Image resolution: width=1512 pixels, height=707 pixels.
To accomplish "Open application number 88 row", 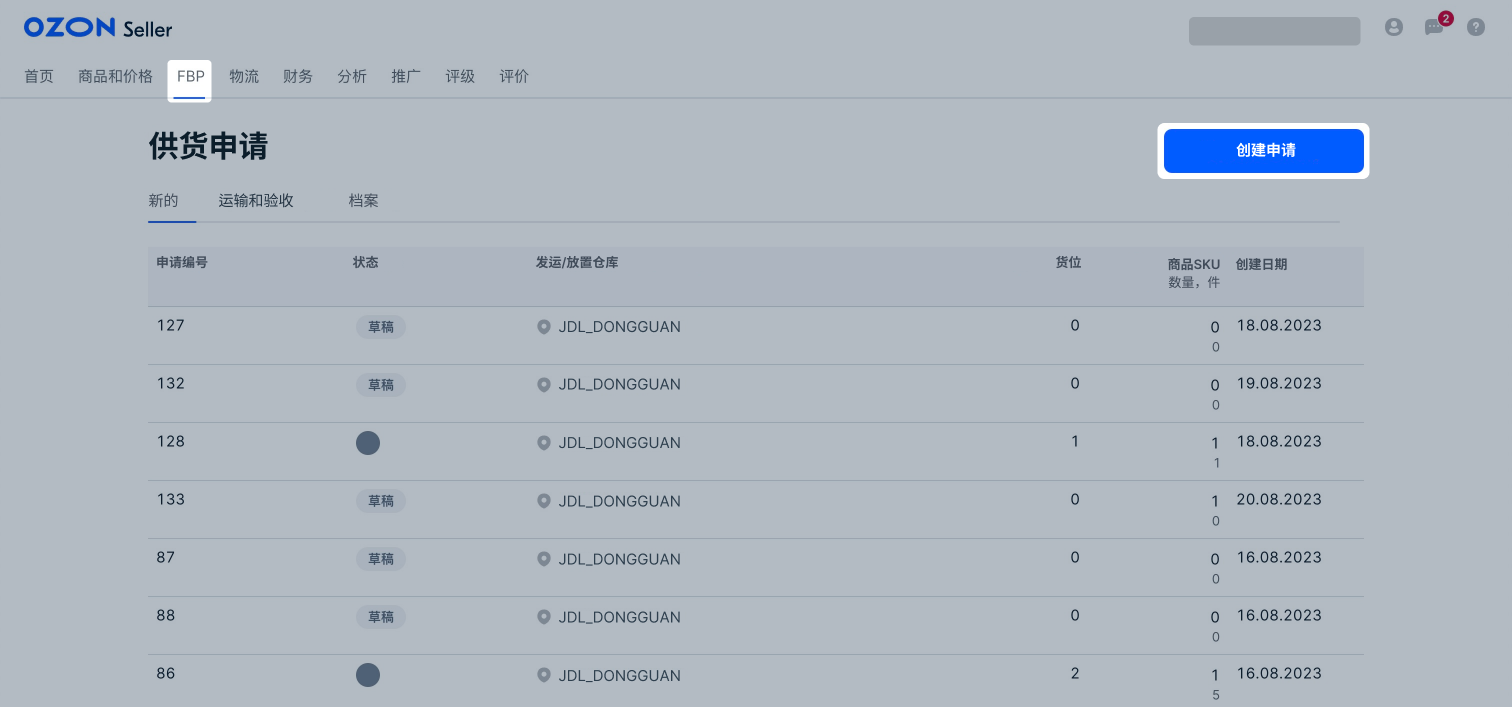I will (756, 626).
